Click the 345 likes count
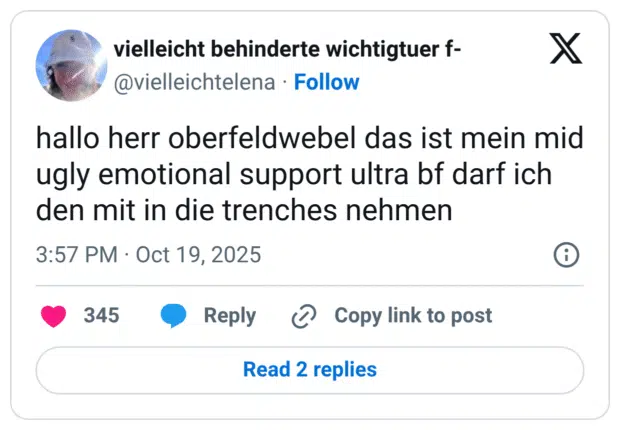 [x=101, y=316]
